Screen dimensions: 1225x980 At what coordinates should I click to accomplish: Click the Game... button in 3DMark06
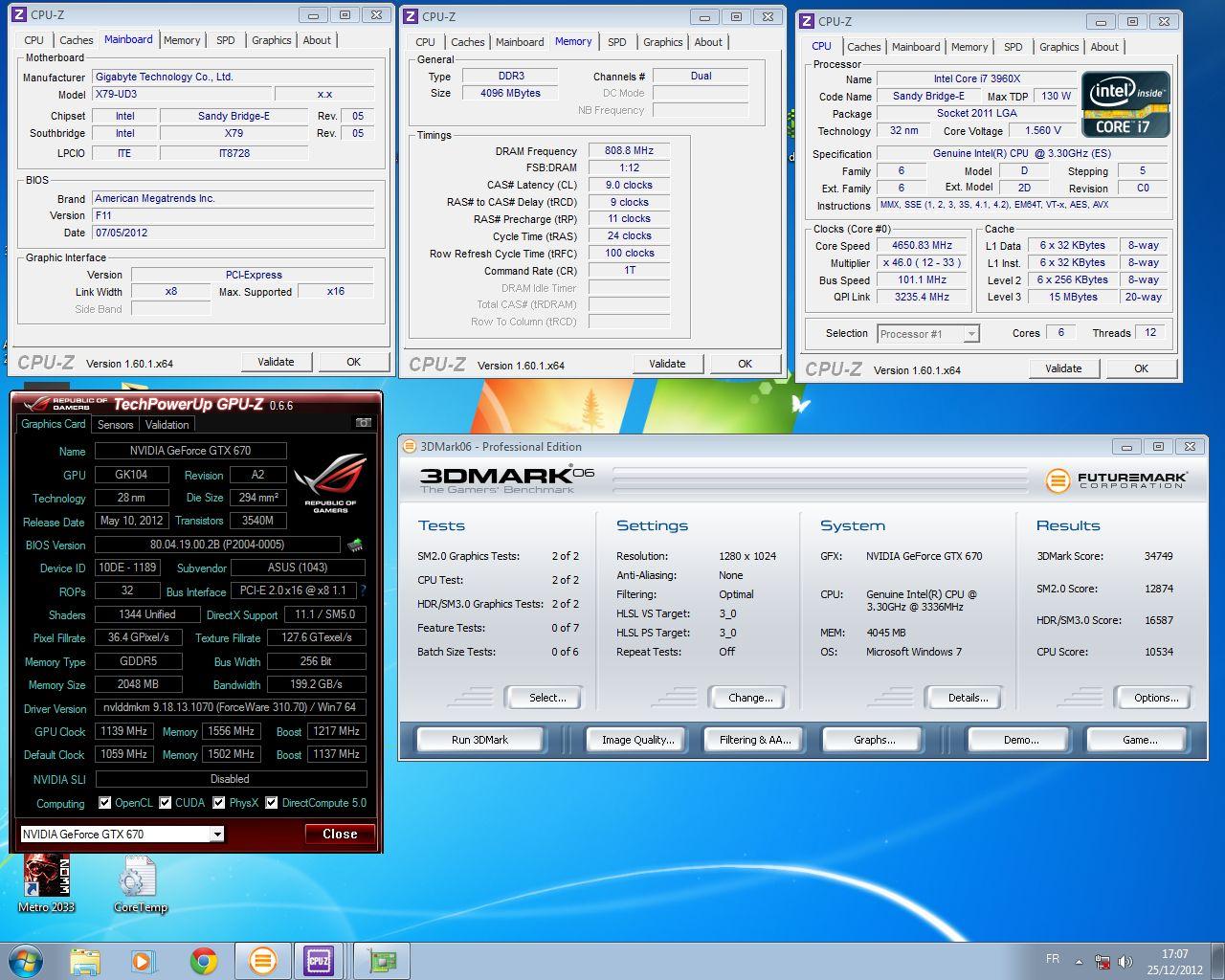(x=1140, y=740)
